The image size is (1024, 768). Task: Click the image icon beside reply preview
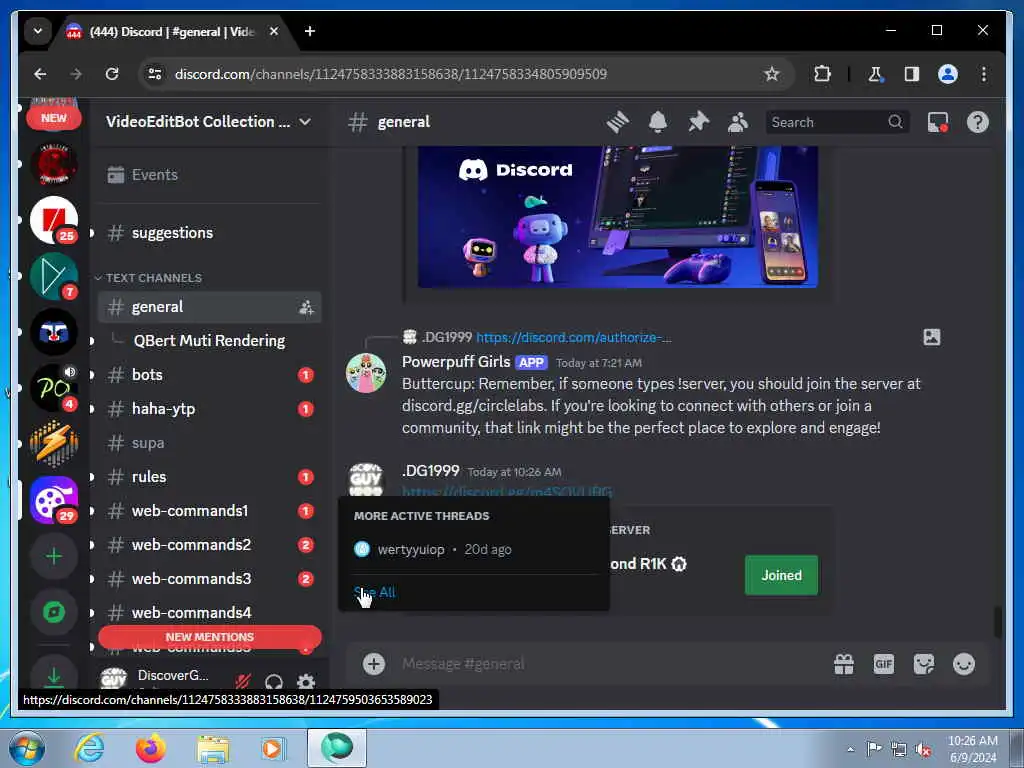click(932, 337)
